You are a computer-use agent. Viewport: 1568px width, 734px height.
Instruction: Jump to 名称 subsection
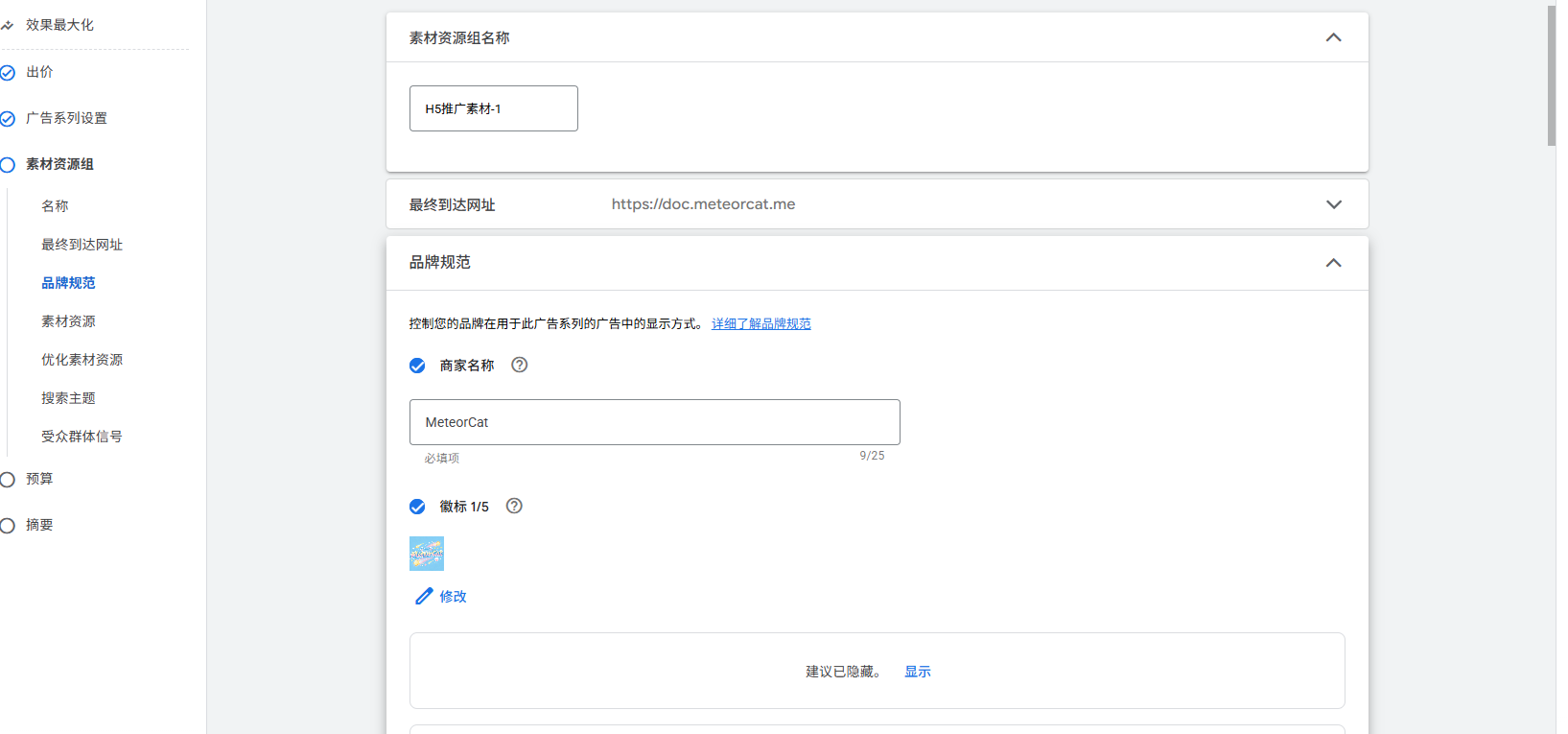[x=55, y=206]
